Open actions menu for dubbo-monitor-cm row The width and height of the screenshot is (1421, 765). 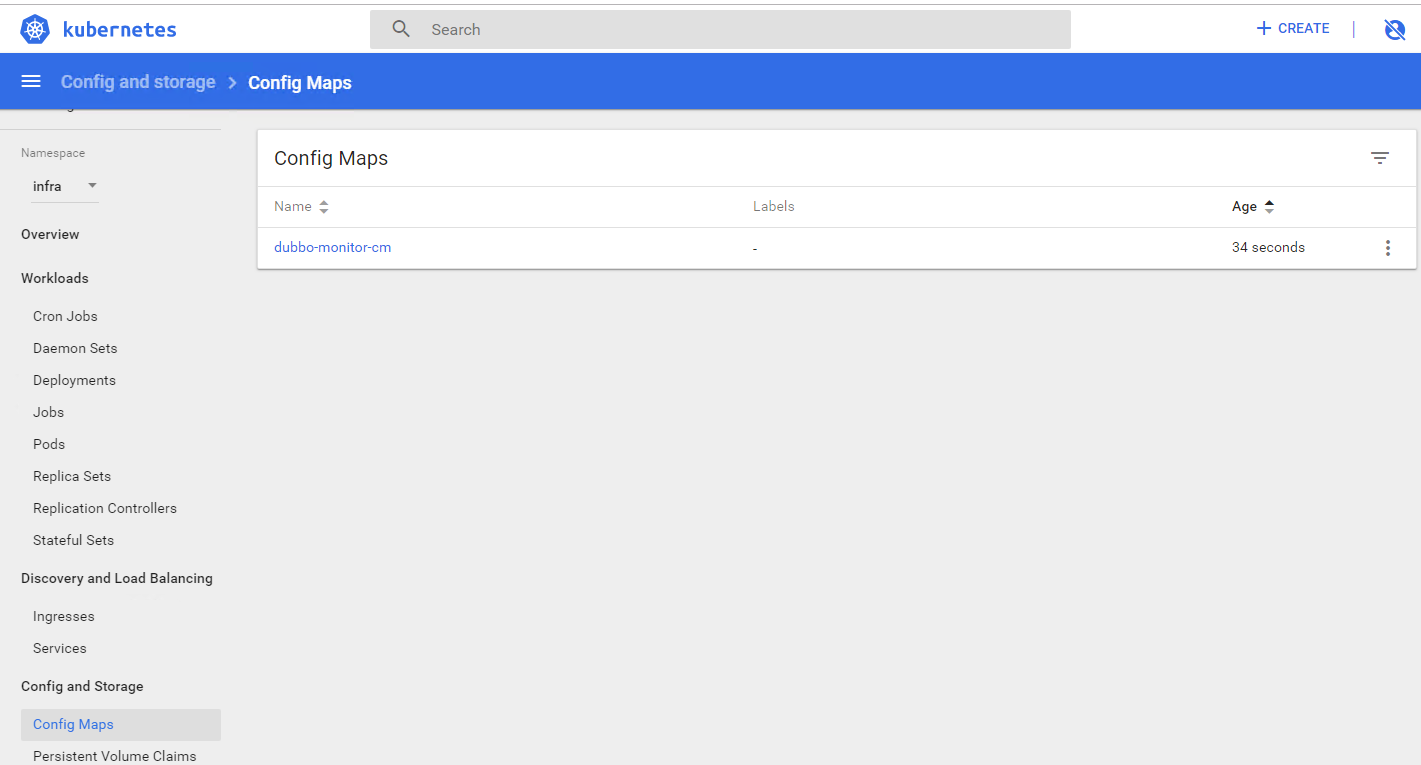click(1387, 248)
